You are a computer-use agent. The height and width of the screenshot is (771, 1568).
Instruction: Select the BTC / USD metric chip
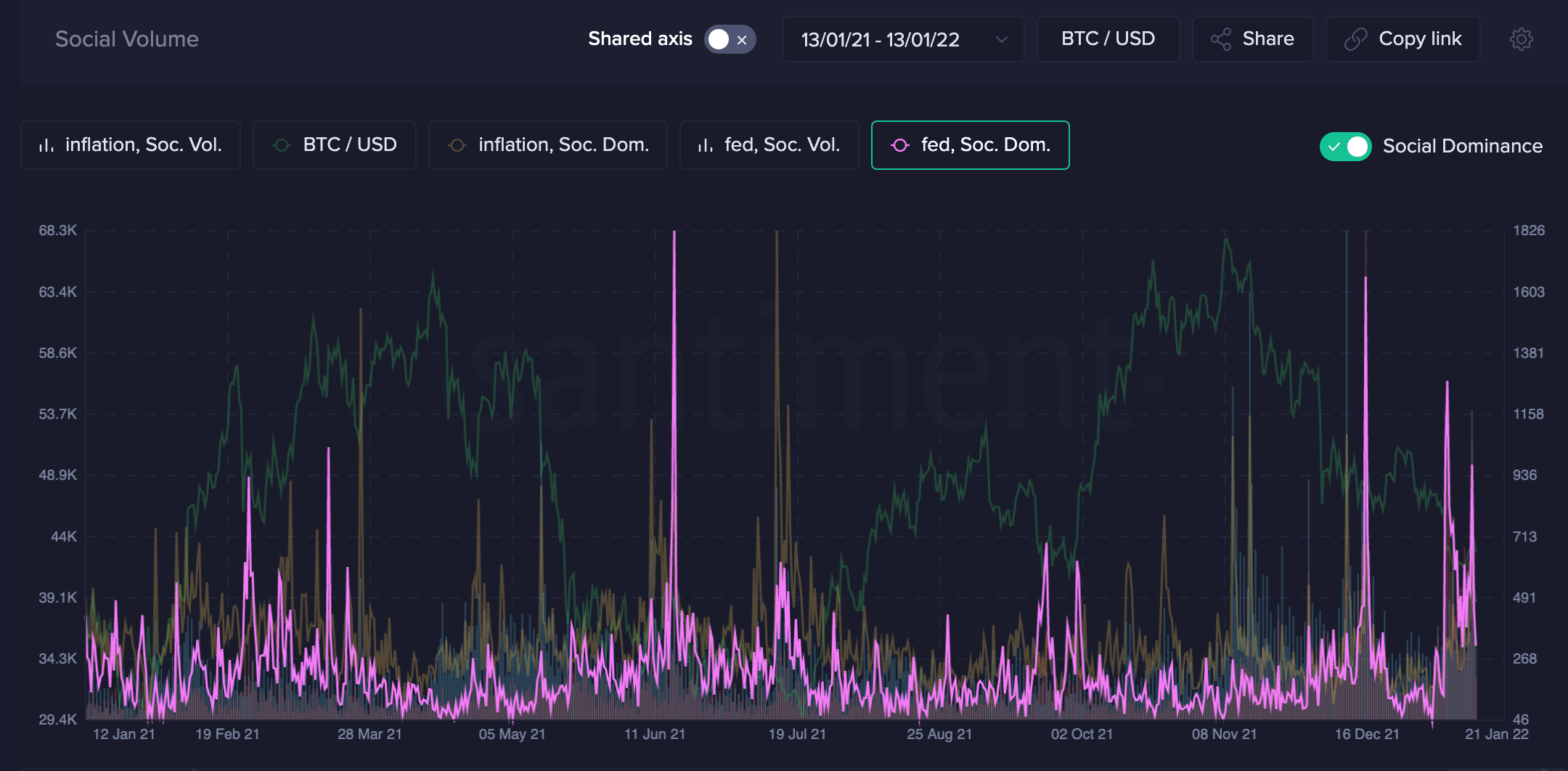[335, 145]
